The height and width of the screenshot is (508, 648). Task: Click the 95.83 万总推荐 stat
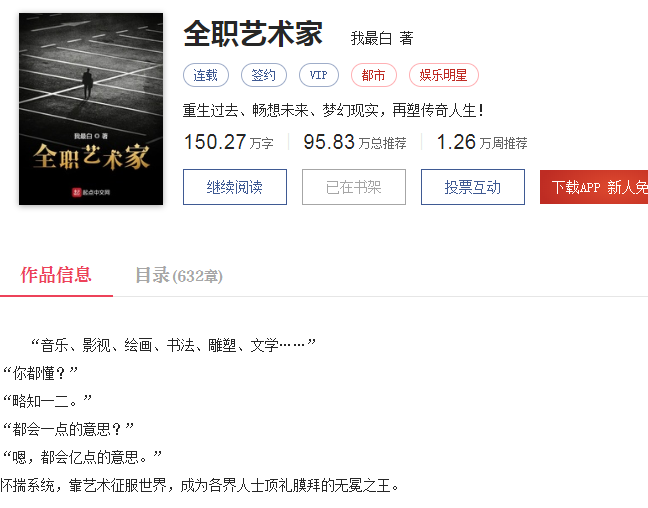[355, 142]
